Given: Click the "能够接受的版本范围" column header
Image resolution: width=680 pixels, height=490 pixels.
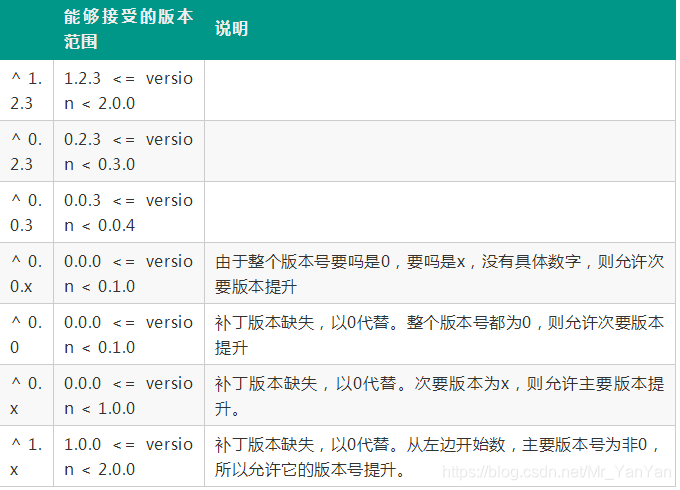Looking at the screenshot, I should [x=128, y=29].
